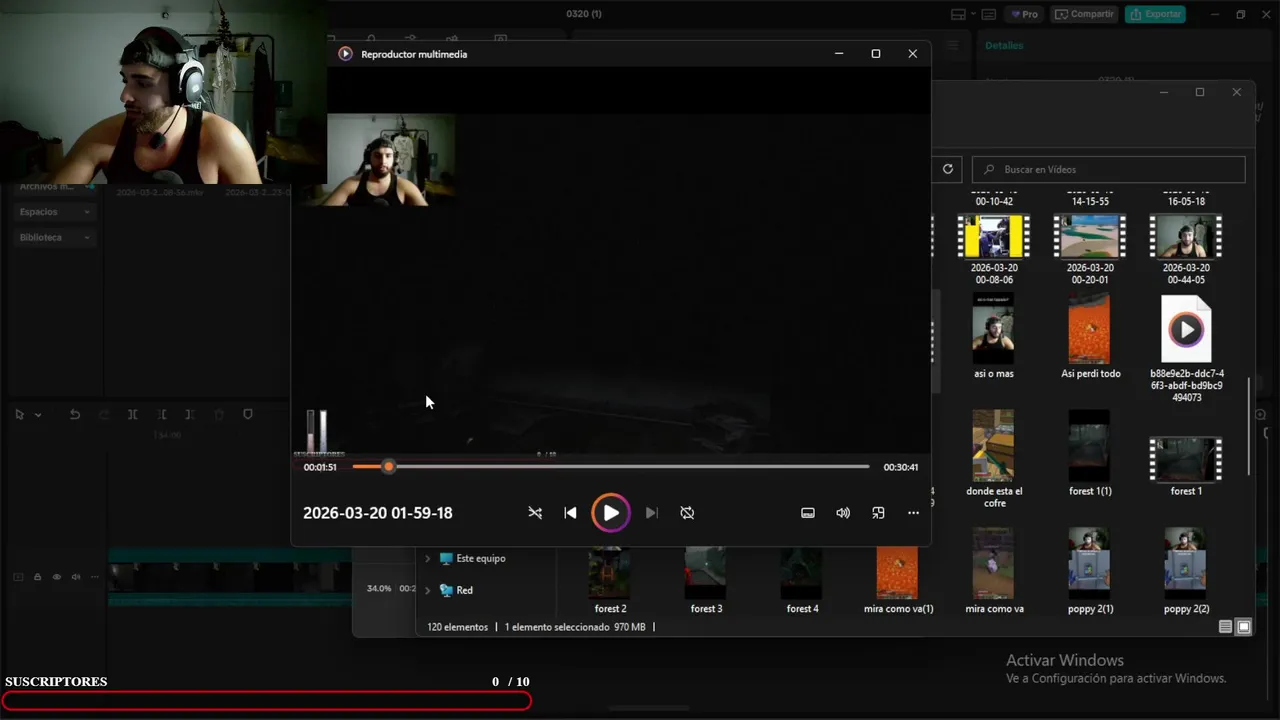Open the player hamburger menu near Detalles
Viewport: 1280px width, 720px height.
point(953,45)
